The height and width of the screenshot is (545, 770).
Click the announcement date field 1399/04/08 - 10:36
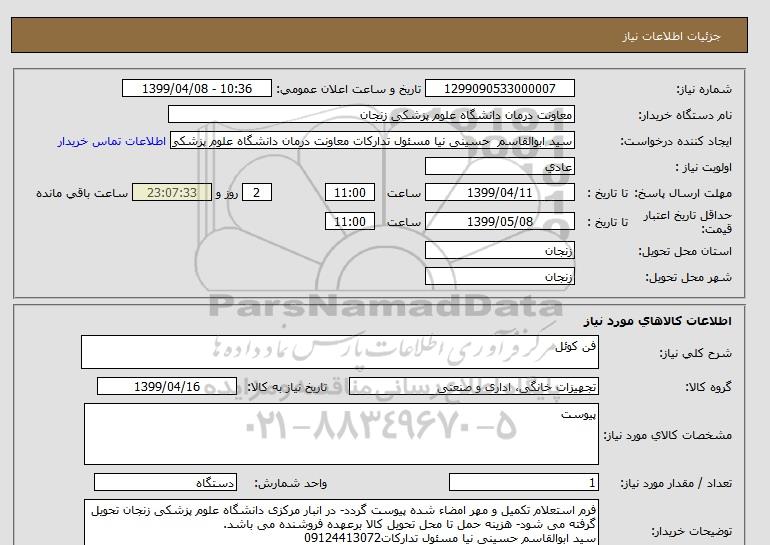(196, 88)
